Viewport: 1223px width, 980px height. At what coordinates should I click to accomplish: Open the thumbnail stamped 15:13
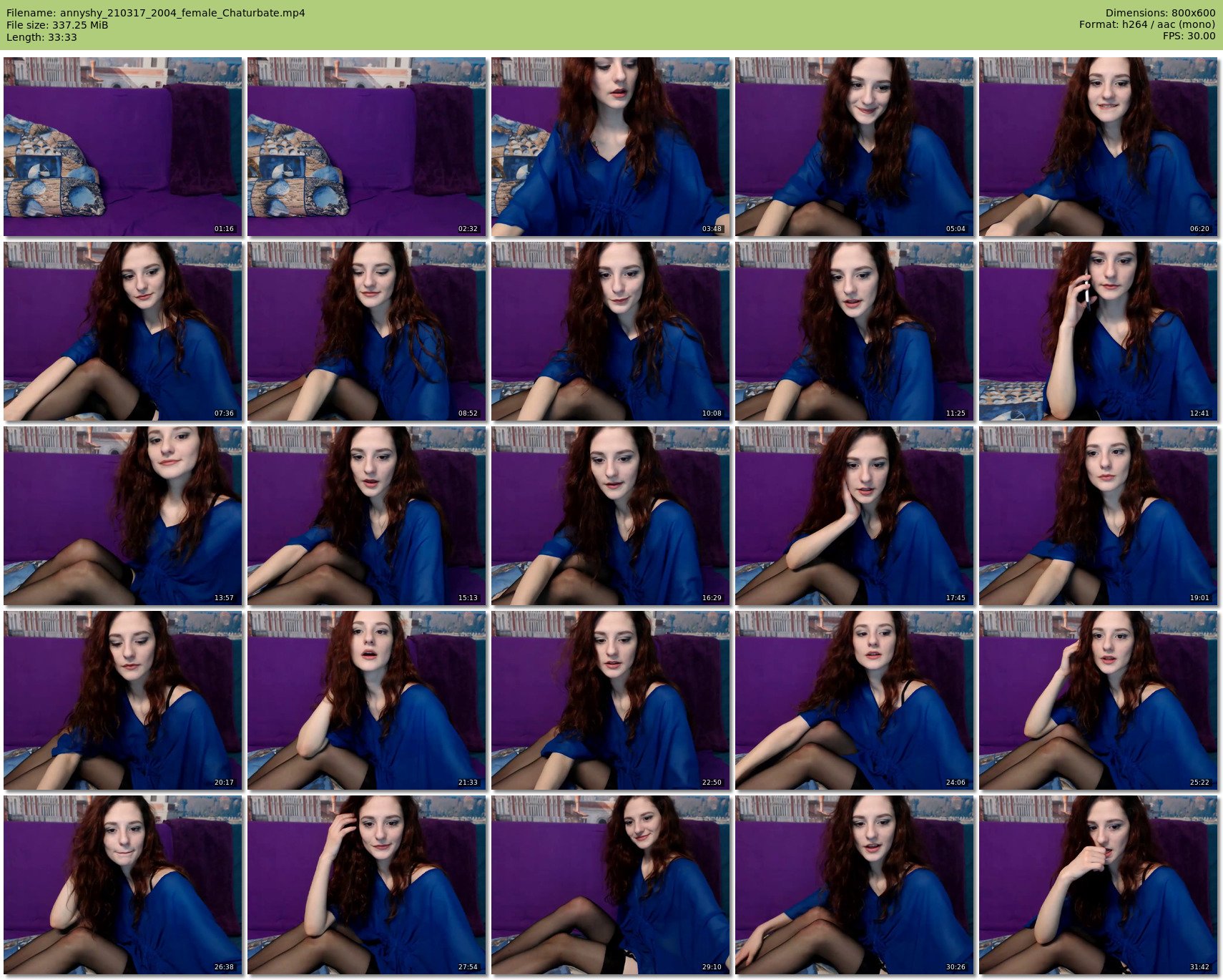[x=367, y=516]
